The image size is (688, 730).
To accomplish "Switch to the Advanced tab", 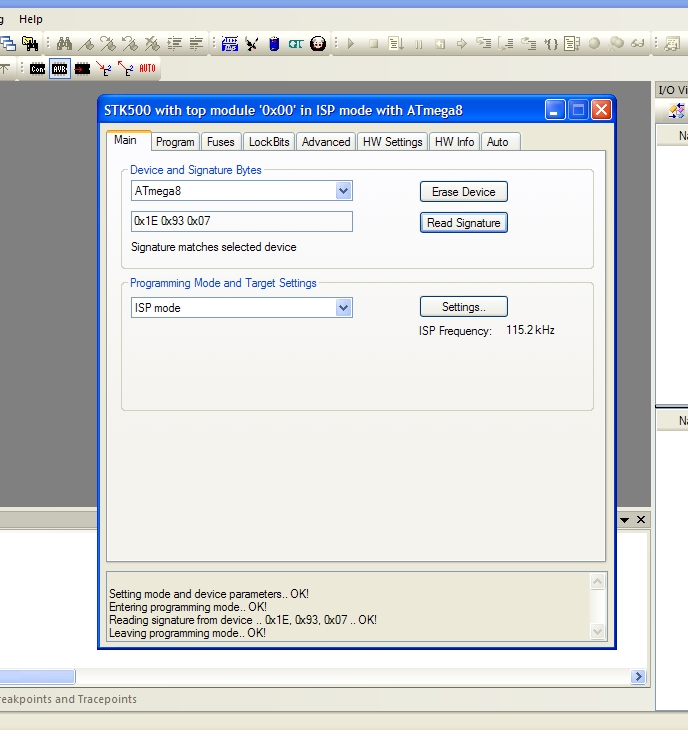I will (326, 142).
